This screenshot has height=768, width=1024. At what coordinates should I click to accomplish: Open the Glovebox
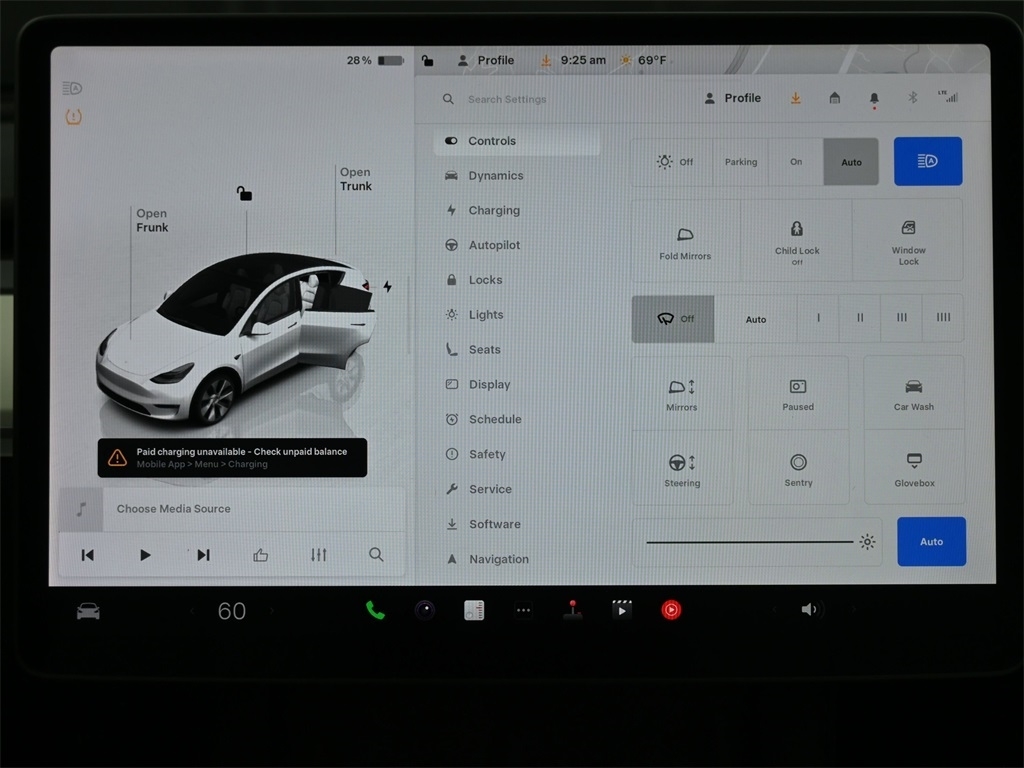[x=914, y=468]
